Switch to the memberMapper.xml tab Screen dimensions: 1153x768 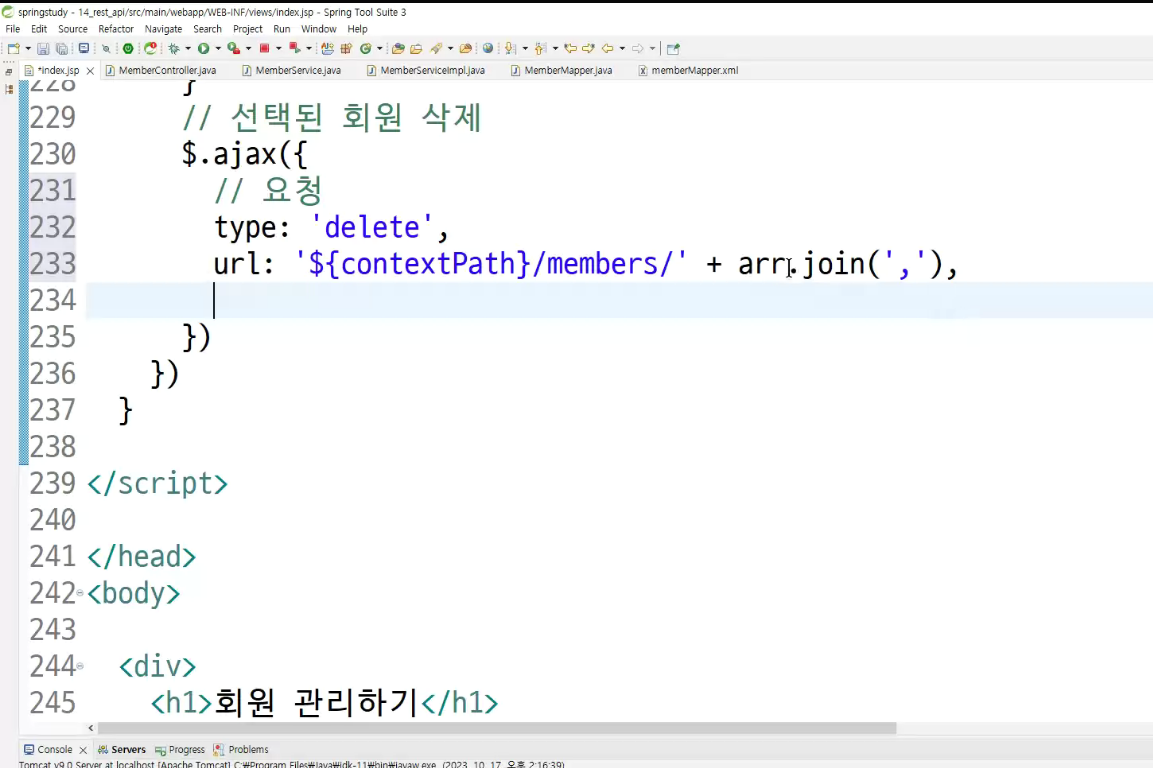tap(688, 71)
